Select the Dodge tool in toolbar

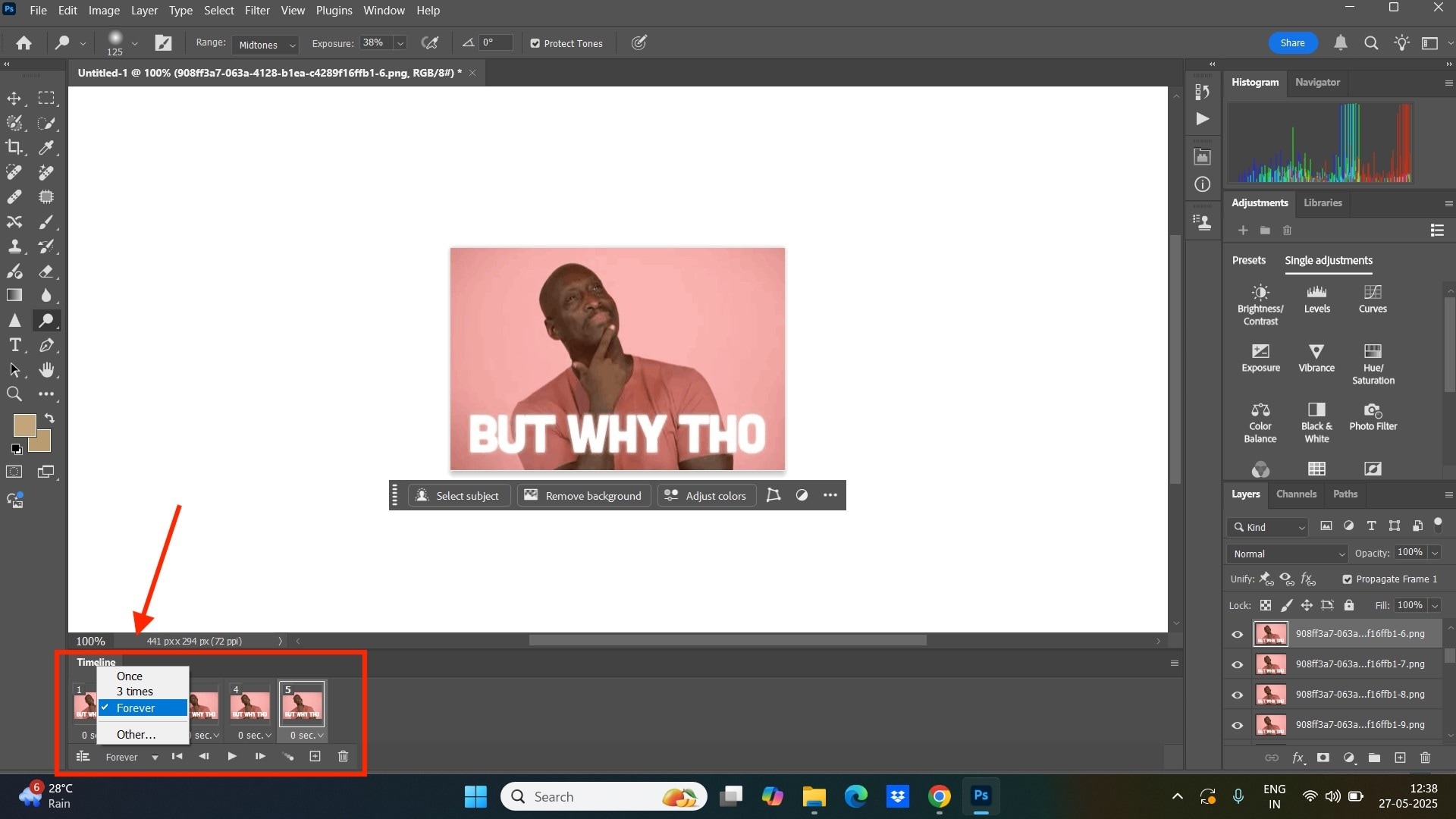click(x=46, y=321)
